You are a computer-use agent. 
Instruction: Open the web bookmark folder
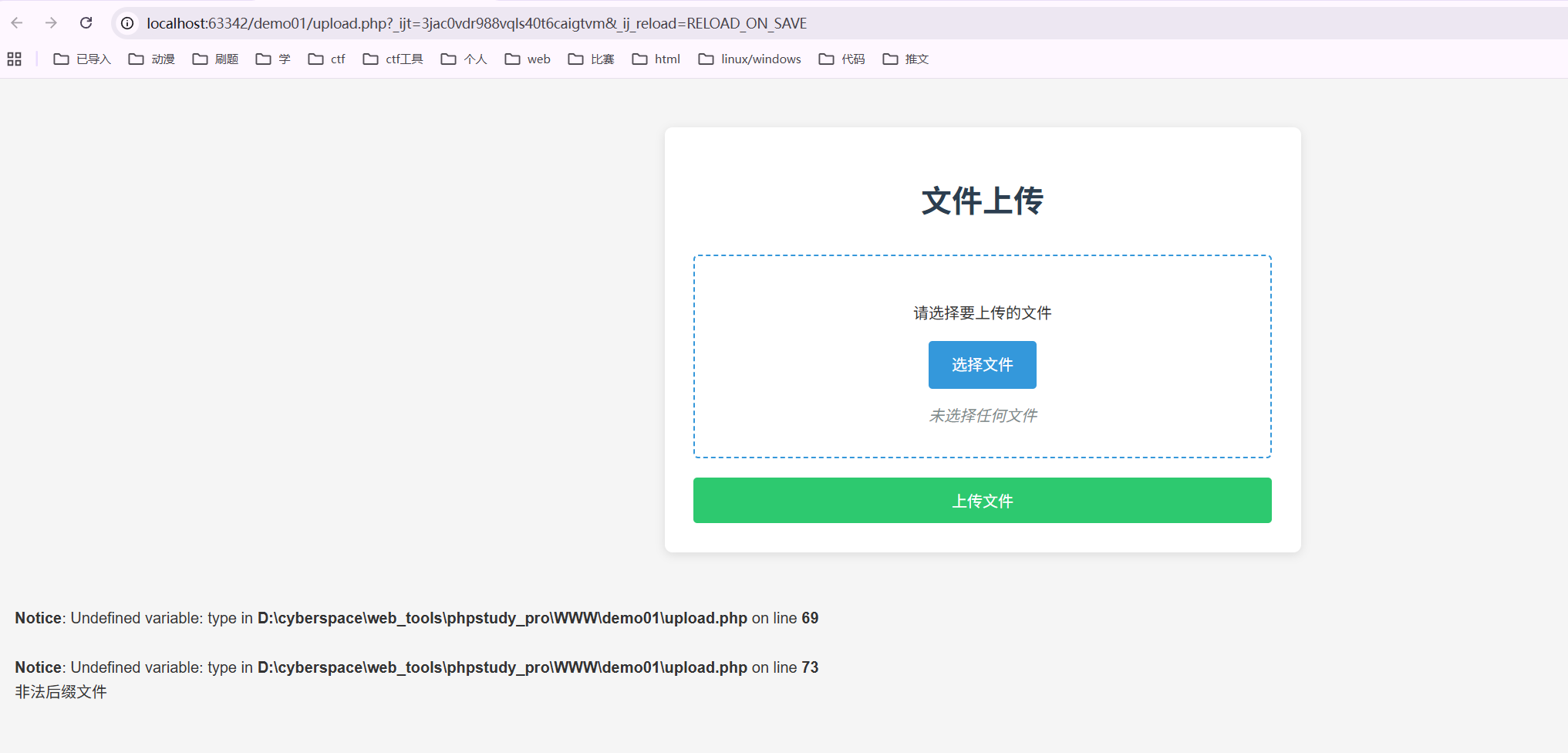point(528,59)
